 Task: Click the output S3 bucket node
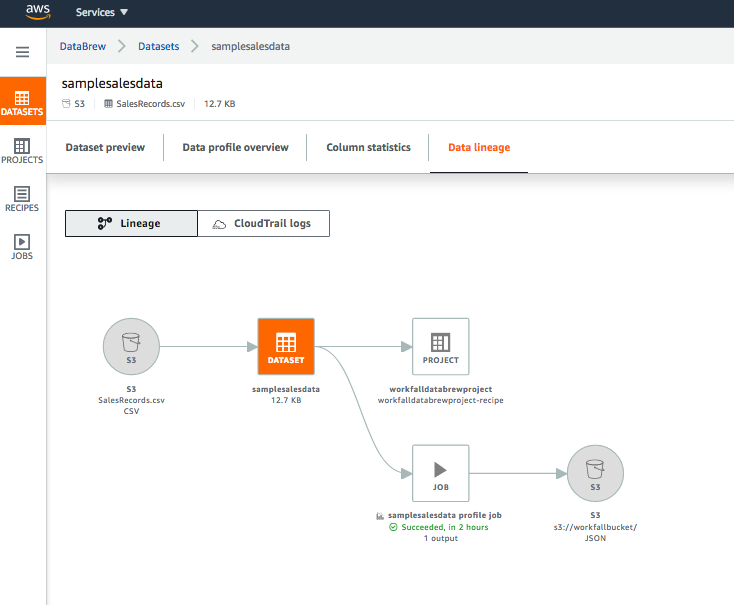(595, 473)
